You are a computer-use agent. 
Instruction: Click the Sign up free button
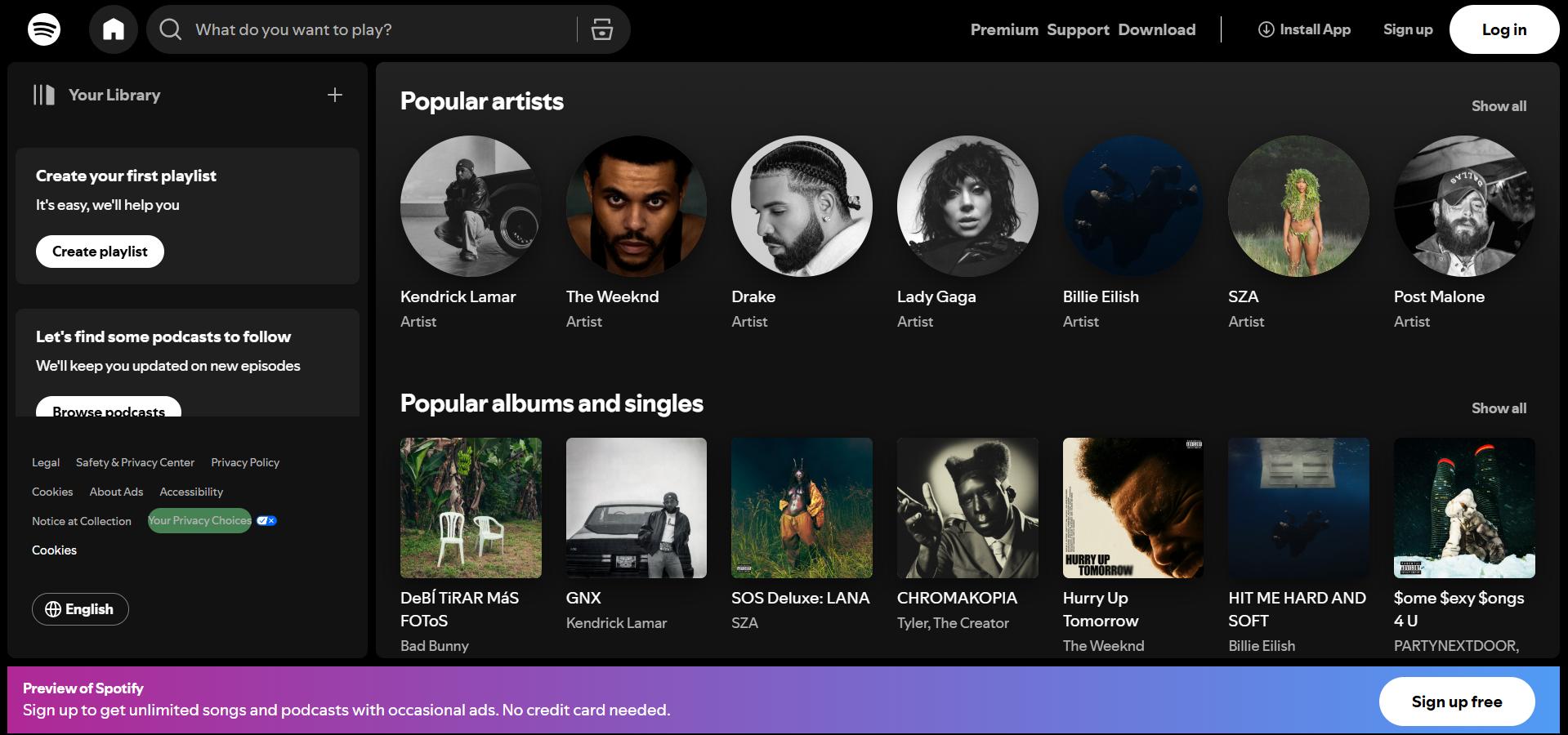1456,702
